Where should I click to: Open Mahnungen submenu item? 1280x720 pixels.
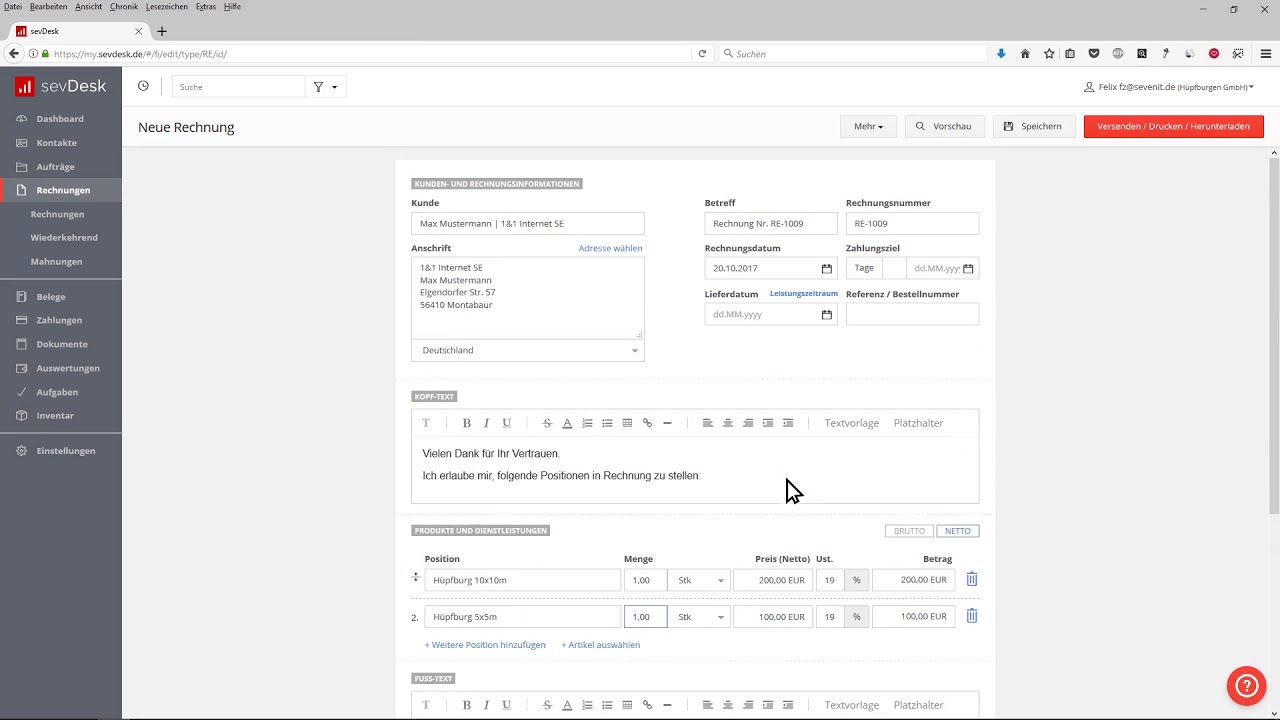point(56,262)
